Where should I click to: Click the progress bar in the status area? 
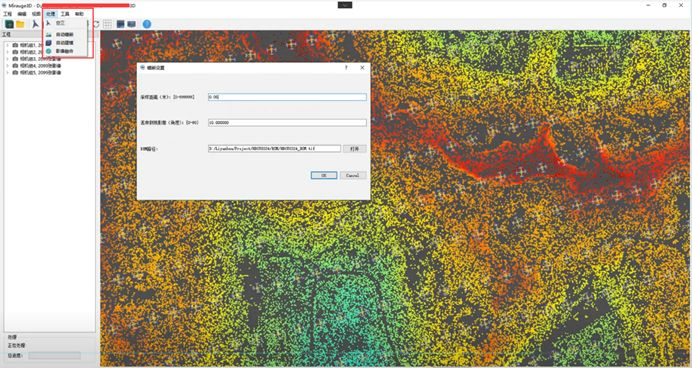click(x=55, y=355)
